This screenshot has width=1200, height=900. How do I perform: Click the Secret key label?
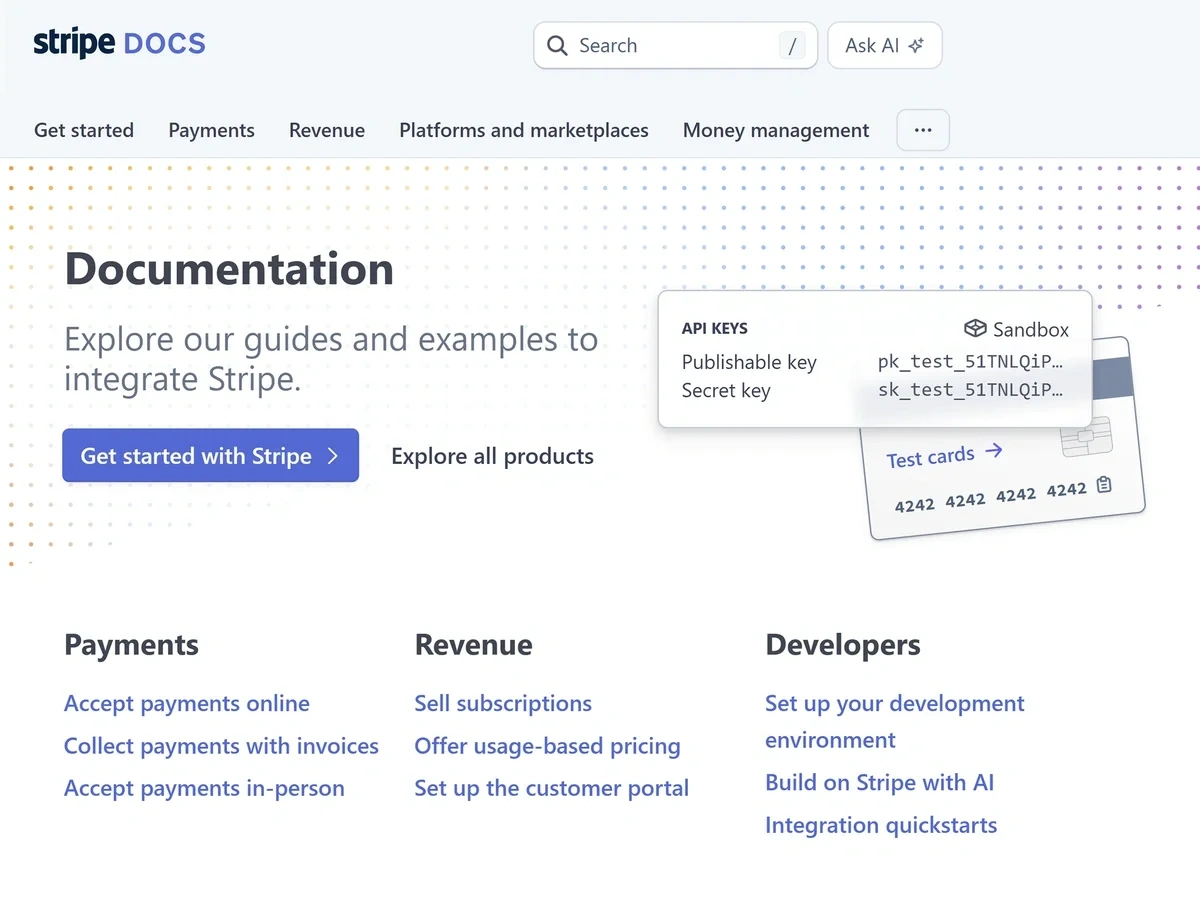[726, 390]
